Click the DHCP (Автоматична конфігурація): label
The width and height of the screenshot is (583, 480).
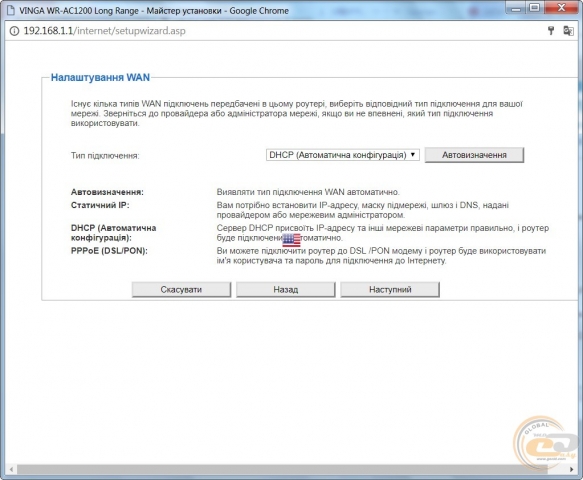pyautogui.click(x=113, y=233)
